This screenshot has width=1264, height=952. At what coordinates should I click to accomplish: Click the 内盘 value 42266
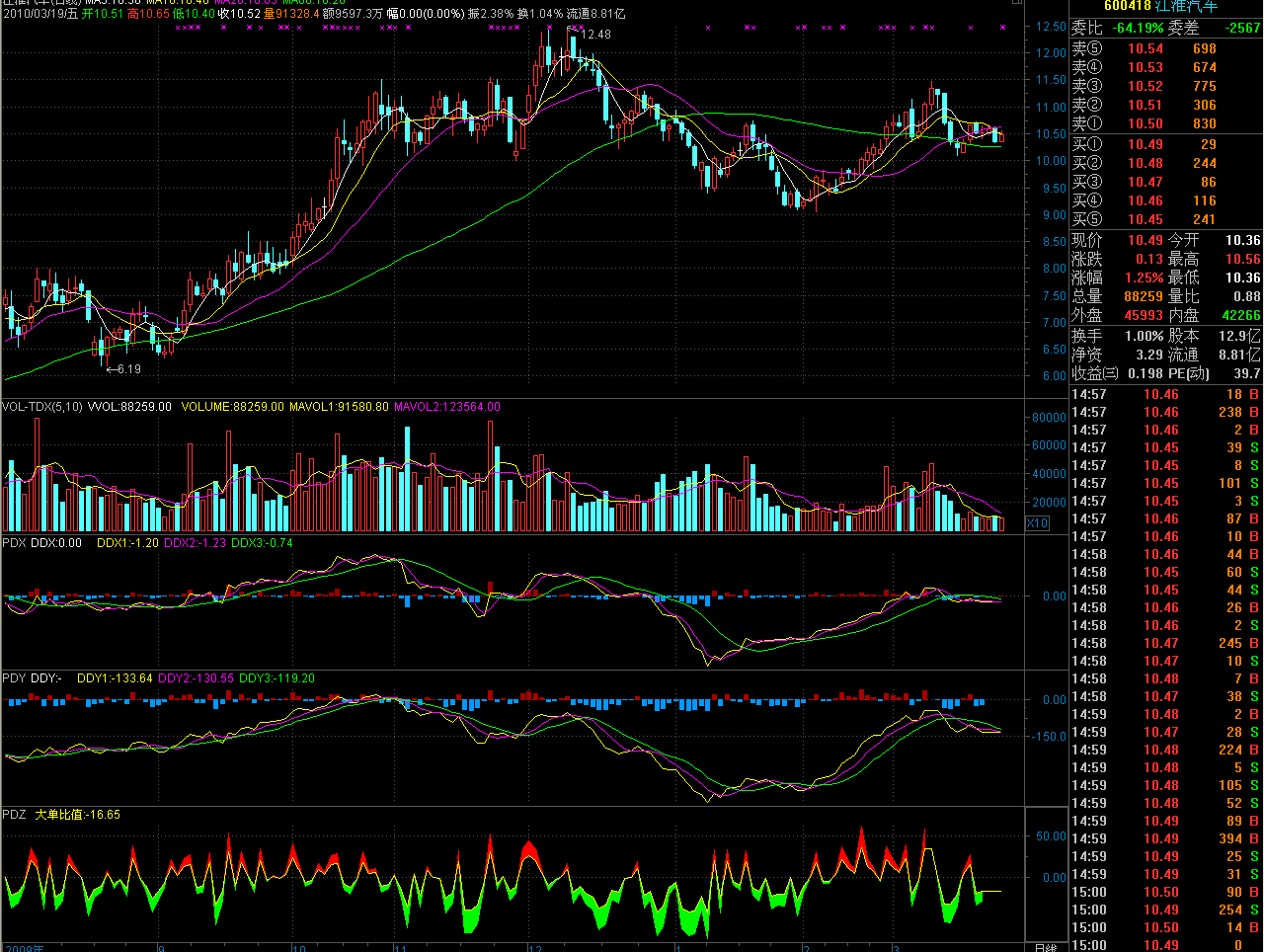(1241, 315)
